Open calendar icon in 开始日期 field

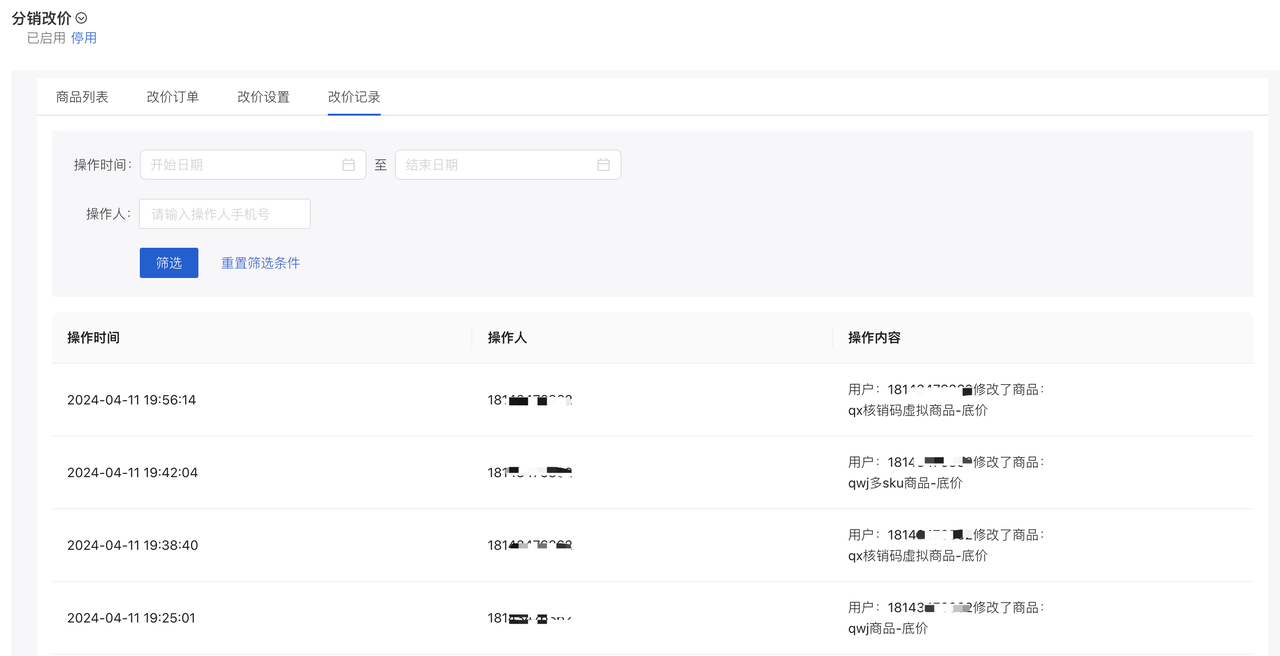(x=348, y=165)
